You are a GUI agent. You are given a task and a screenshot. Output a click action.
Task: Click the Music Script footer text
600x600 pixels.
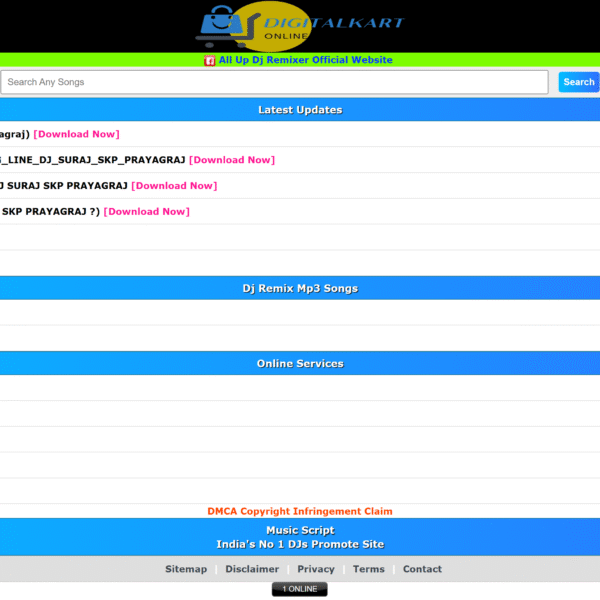tap(300, 530)
